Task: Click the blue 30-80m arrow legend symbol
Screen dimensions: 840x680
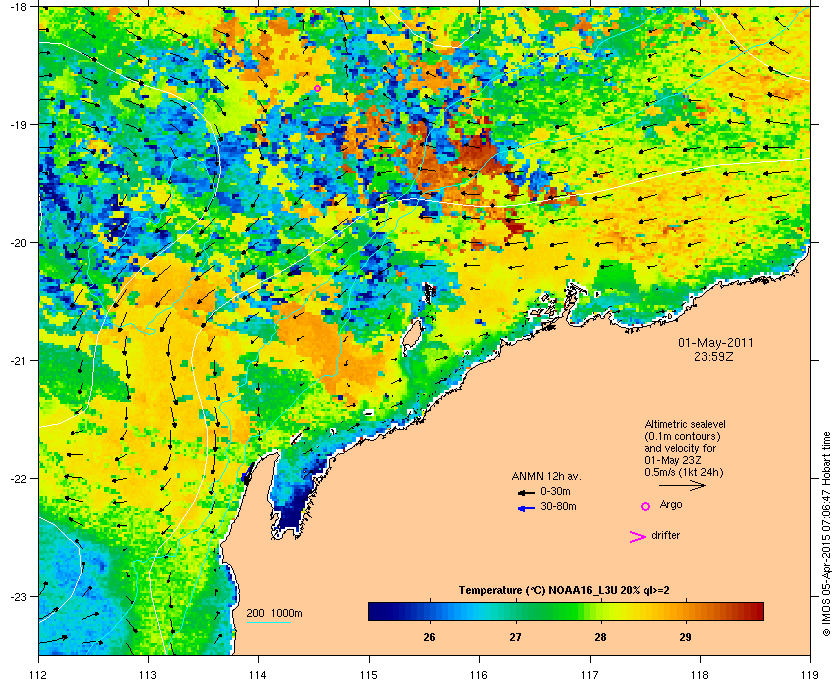Action: pos(526,508)
